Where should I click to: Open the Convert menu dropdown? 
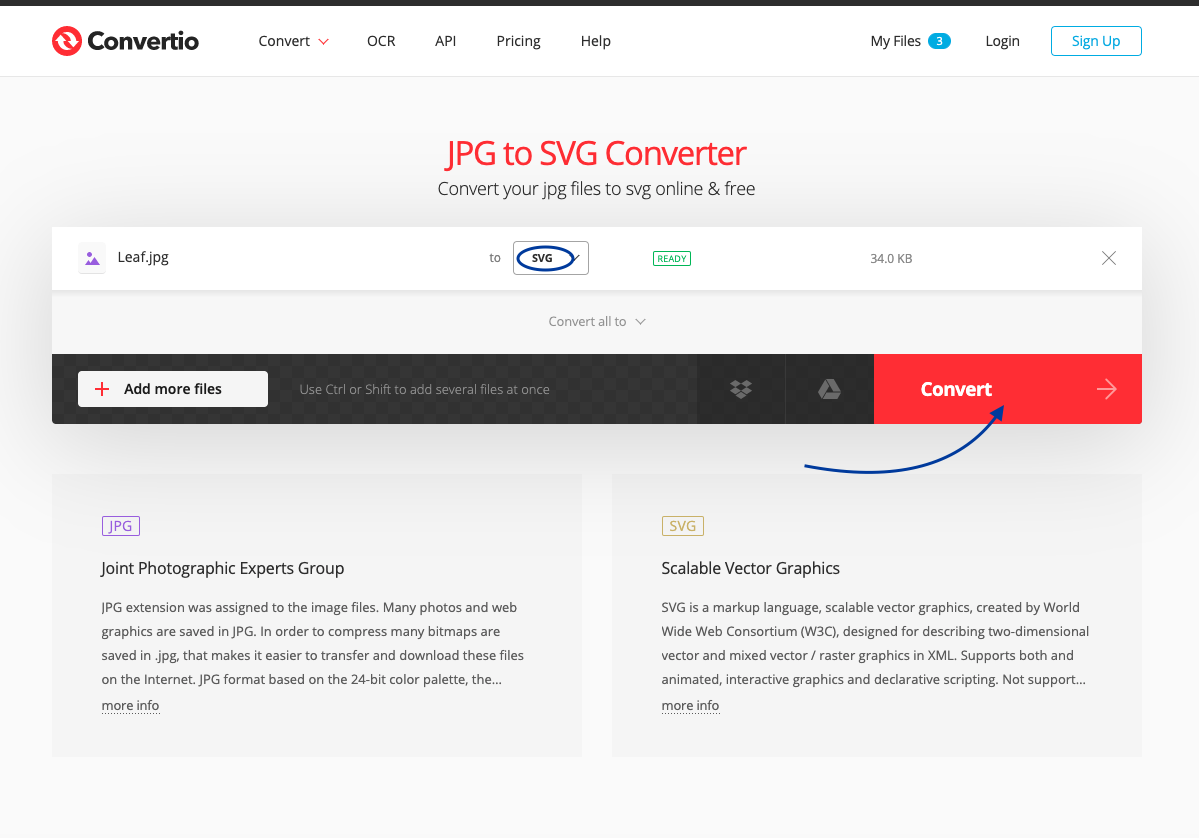pyautogui.click(x=294, y=41)
